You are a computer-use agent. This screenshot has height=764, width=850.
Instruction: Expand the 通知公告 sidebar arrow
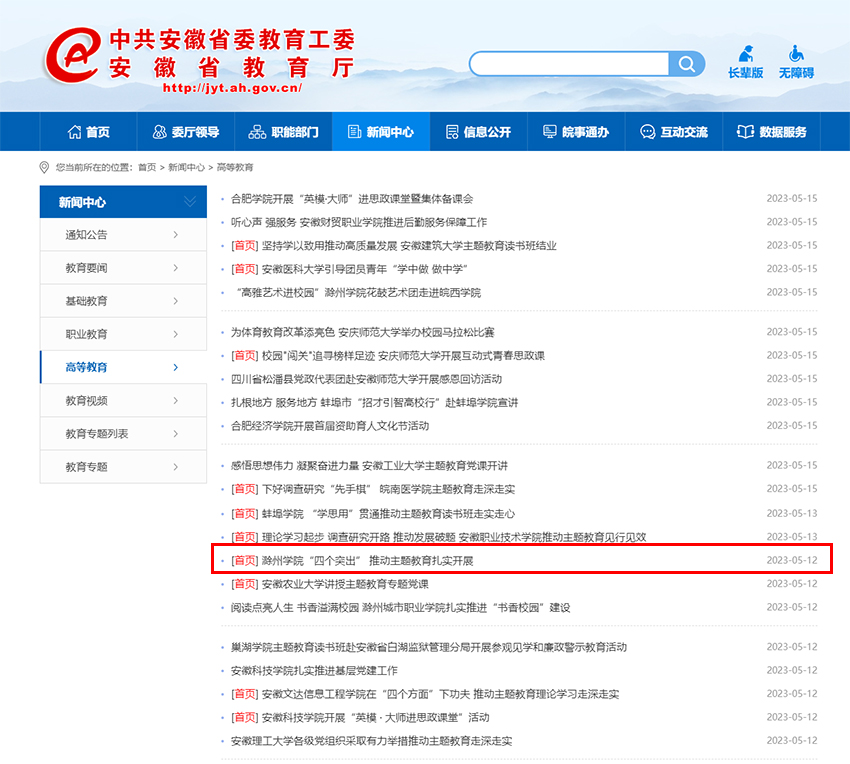176,235
